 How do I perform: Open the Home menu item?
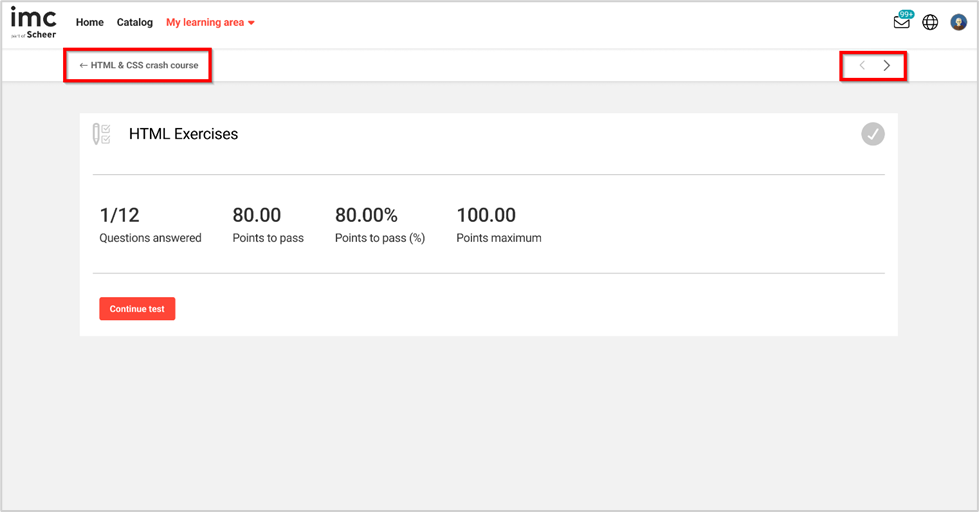90,22
